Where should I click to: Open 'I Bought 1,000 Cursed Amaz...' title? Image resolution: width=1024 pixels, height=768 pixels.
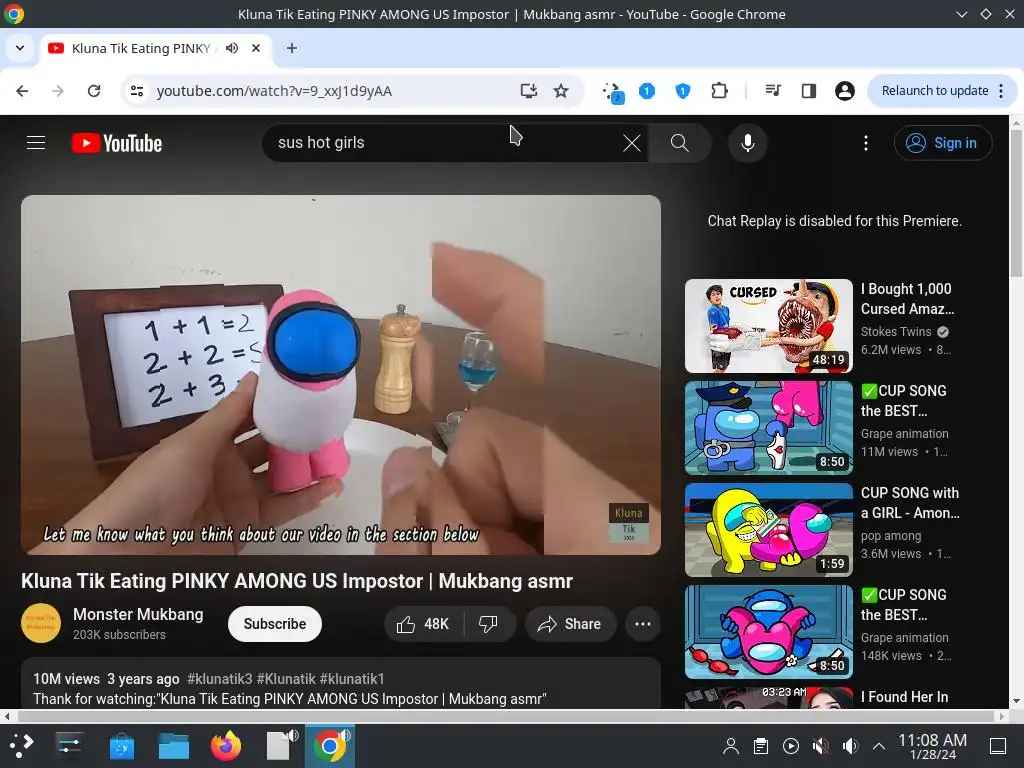pos(907,298)
